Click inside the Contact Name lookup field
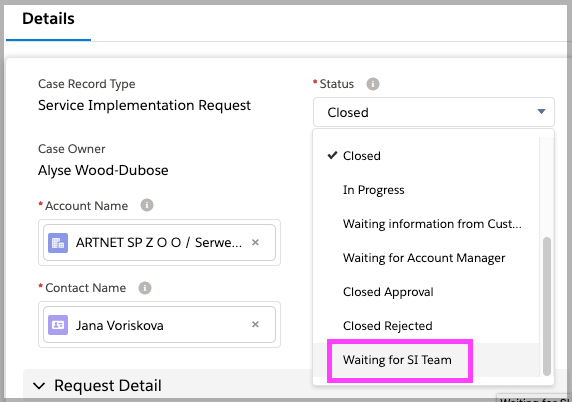 point(159,325)
